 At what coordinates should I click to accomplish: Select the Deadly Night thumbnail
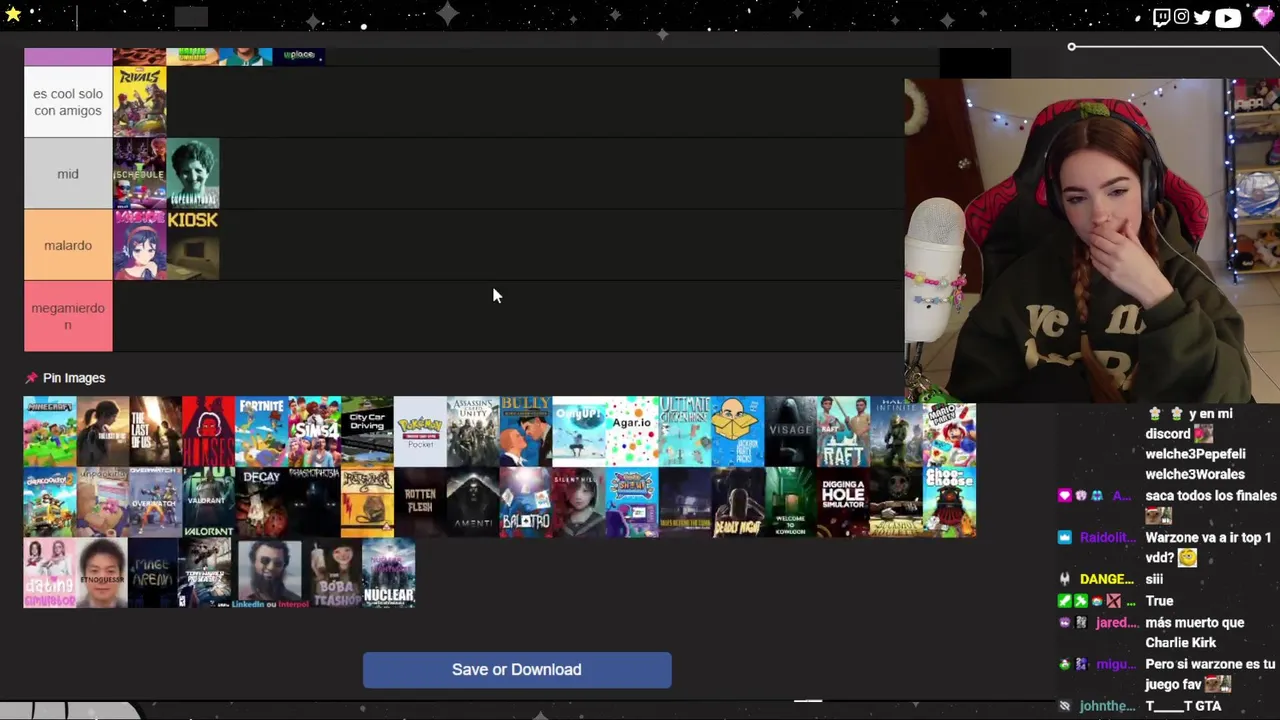point(738,502)
